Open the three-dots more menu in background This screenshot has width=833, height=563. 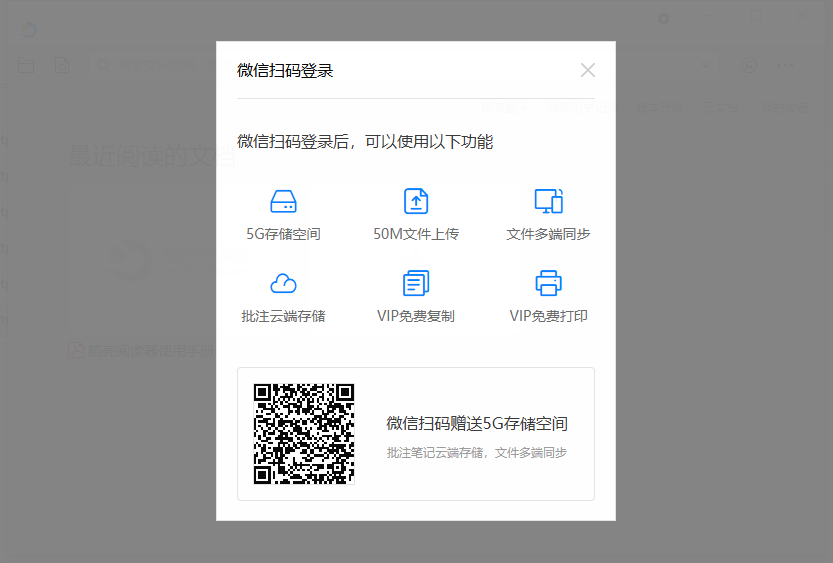tap(785, 66)
